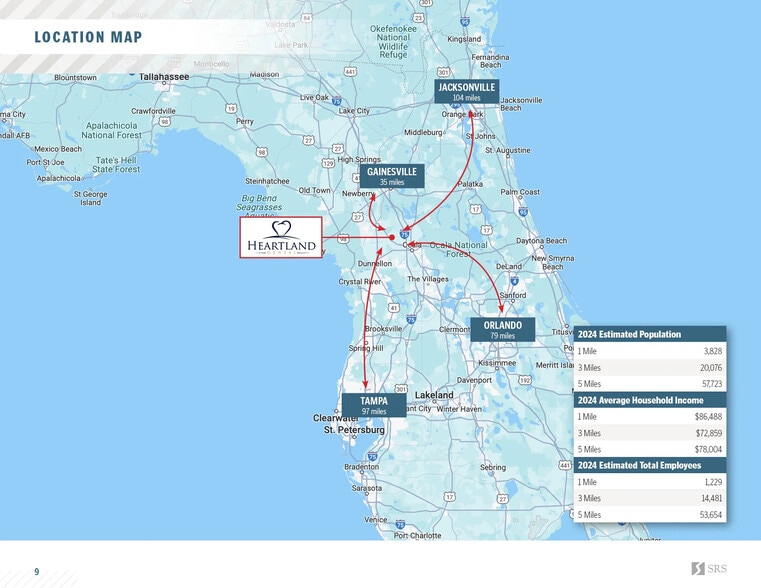Click the Crystal River map label
Screen dimensions: 761x588
[360, 282]
